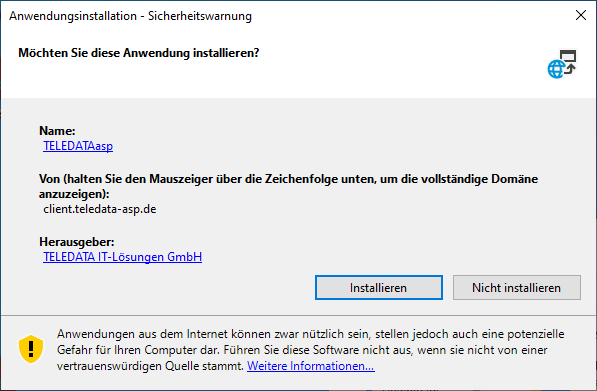Choose Nicht installieren to cancel
Screen dimensions: 597x391
(x=517, y=287)
